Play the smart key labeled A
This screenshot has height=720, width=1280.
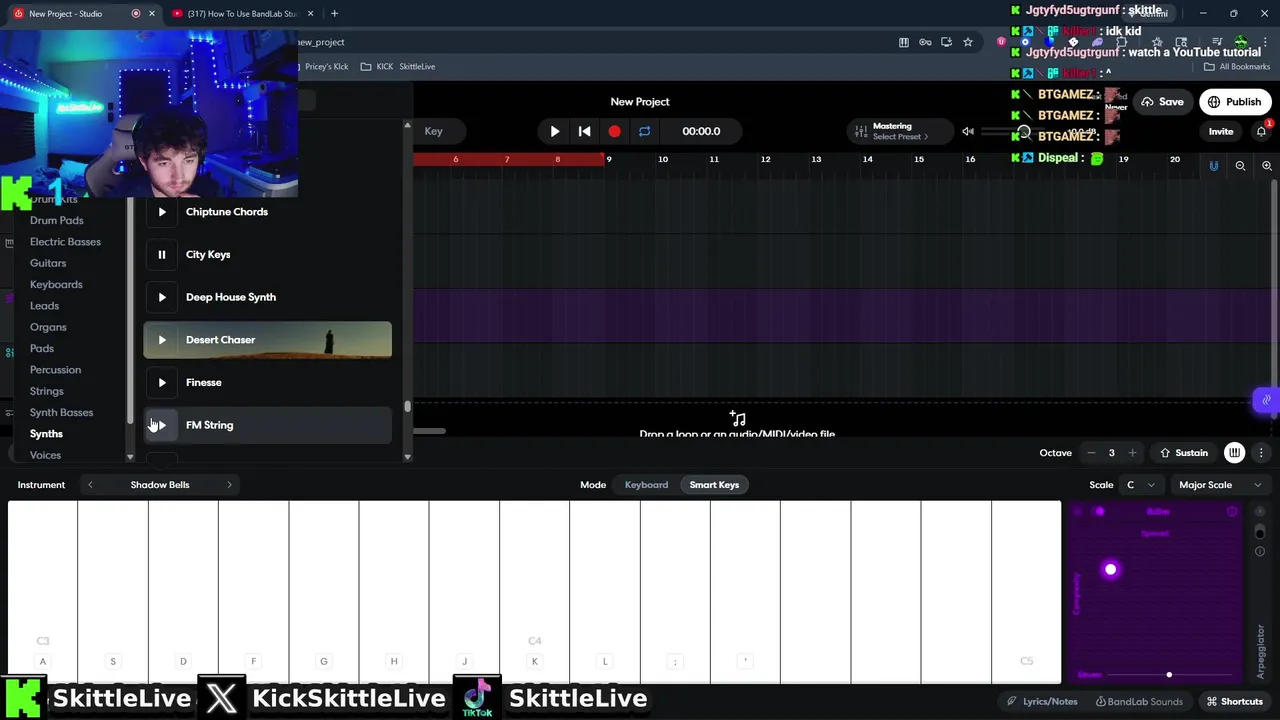43,592
